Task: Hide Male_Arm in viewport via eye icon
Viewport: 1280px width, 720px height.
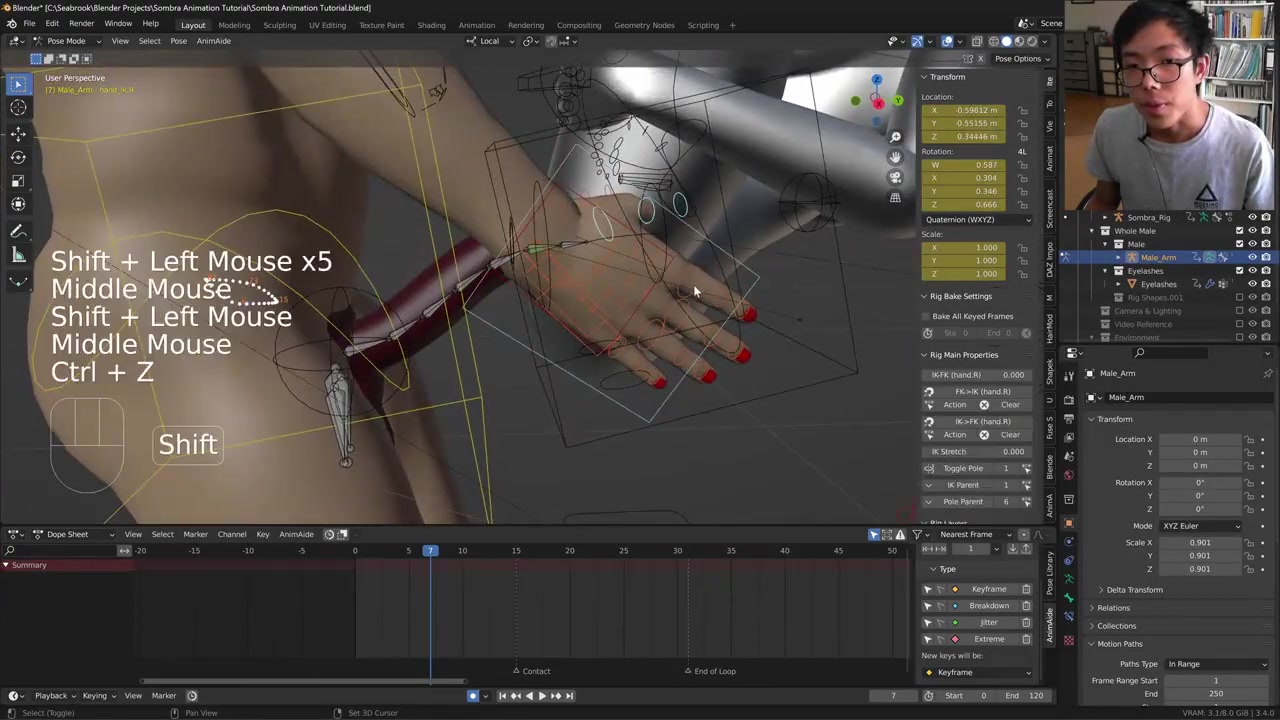Action: 1252,258
